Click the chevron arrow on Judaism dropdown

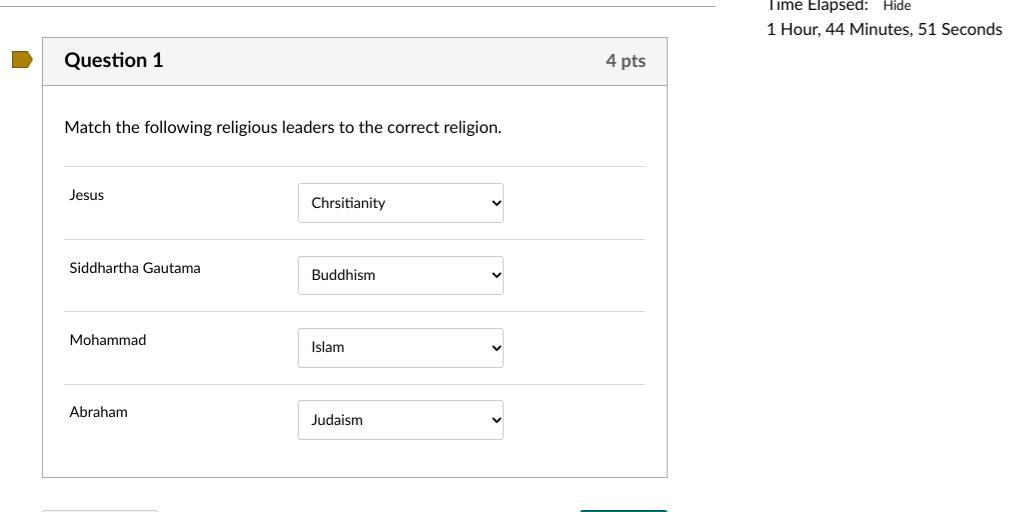496,420
